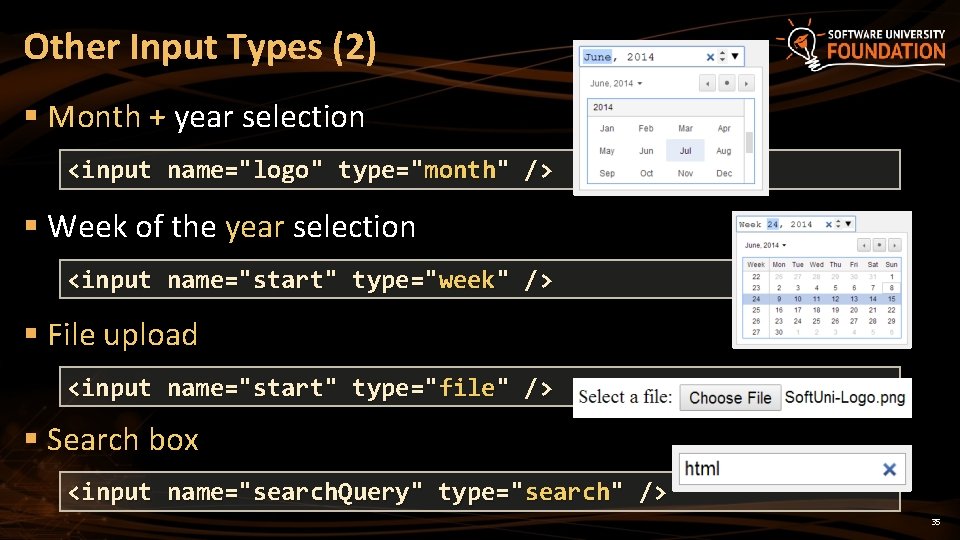Click the 'Week' column header in calendar
960x540 pixels.
pos(756,264)
